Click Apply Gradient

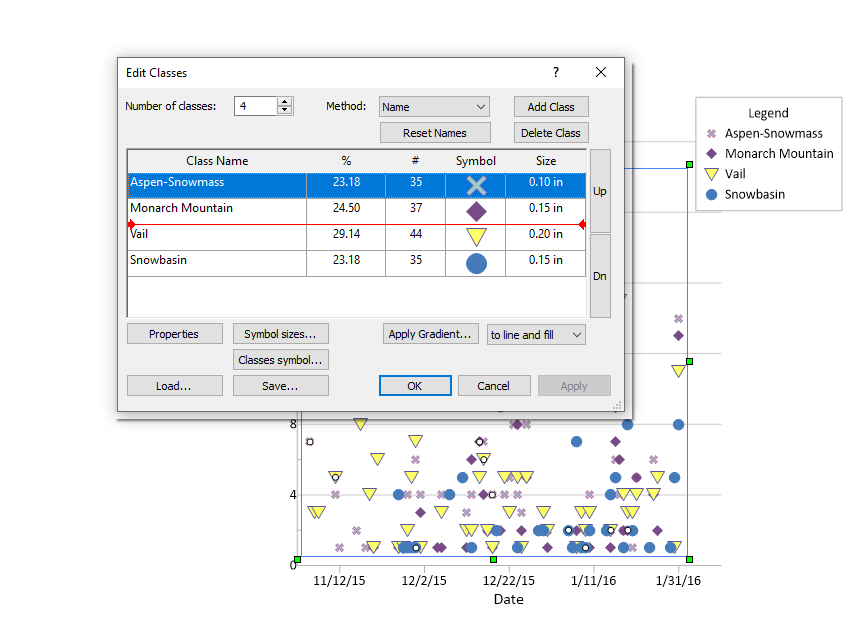coord(430,334)
